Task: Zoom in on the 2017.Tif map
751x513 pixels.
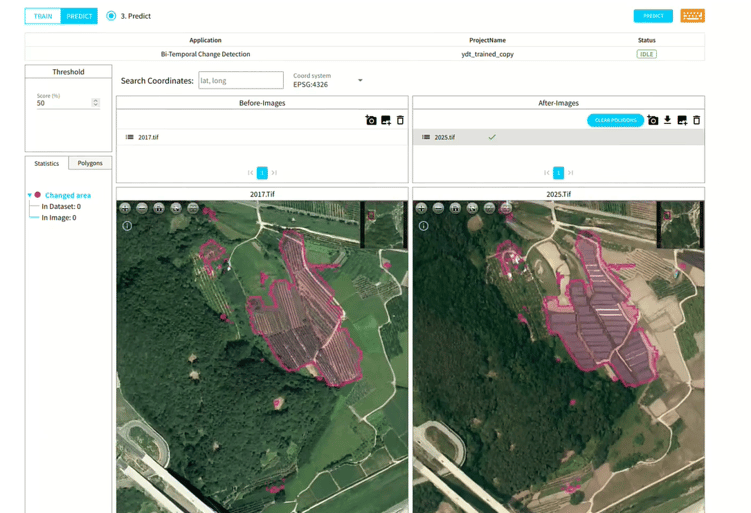Action: (x=125, y=208)
